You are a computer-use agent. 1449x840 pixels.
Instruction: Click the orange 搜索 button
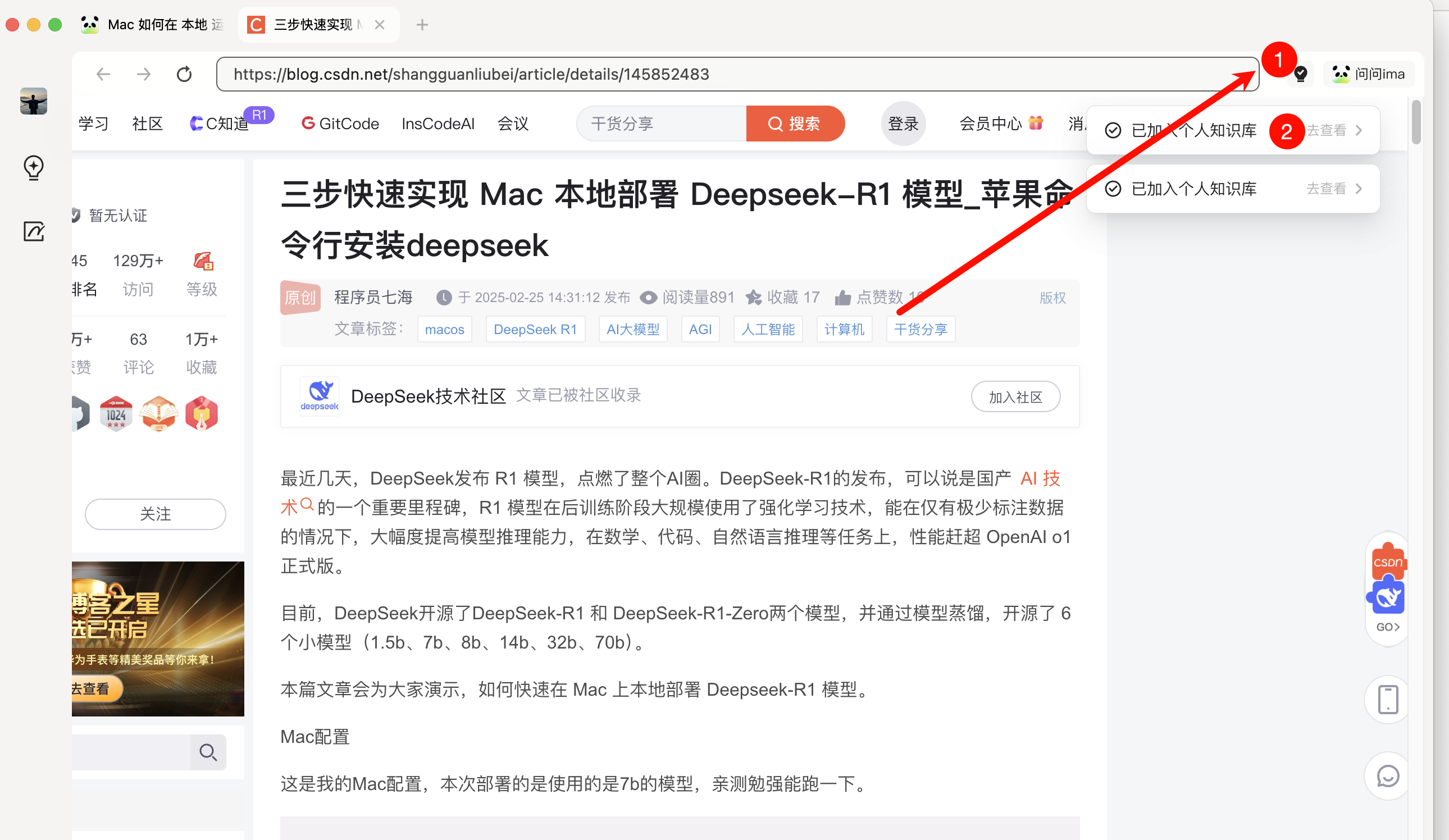pos(795,124)
